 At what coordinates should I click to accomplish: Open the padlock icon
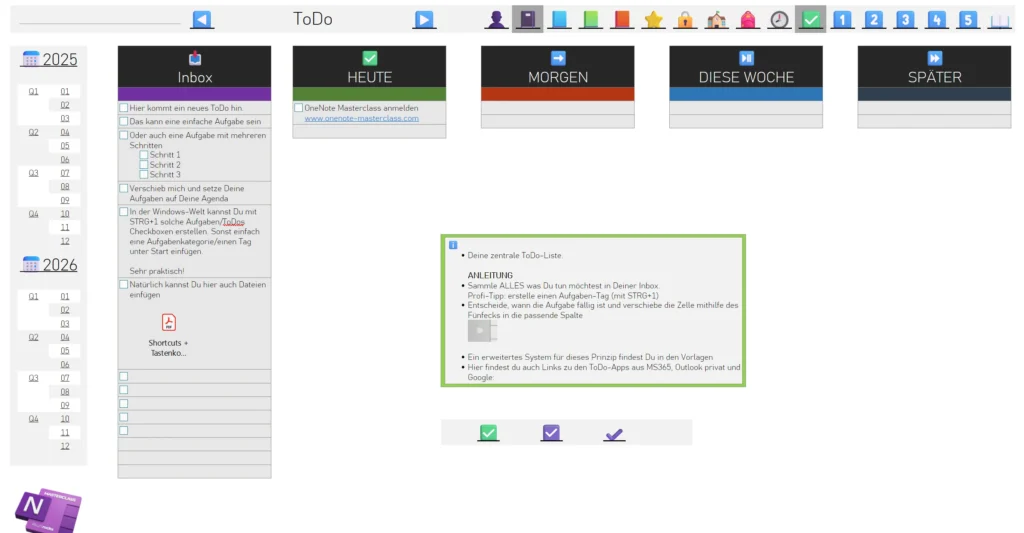685,20
